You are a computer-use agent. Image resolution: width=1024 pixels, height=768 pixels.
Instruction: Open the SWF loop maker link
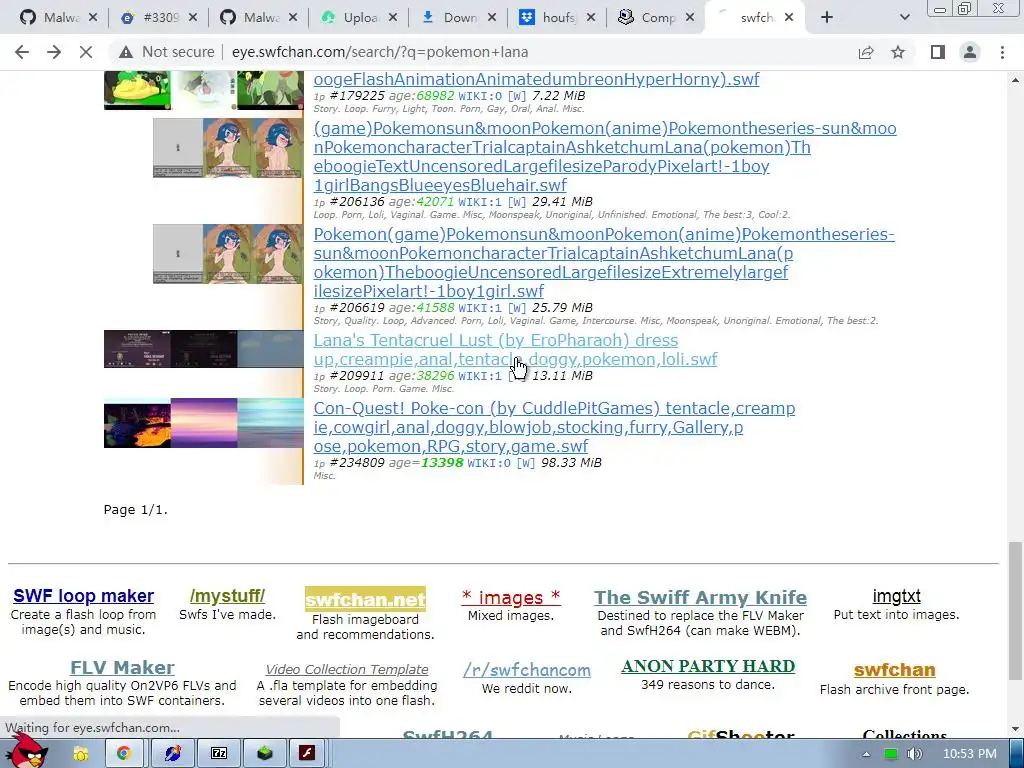click(84, 596)
